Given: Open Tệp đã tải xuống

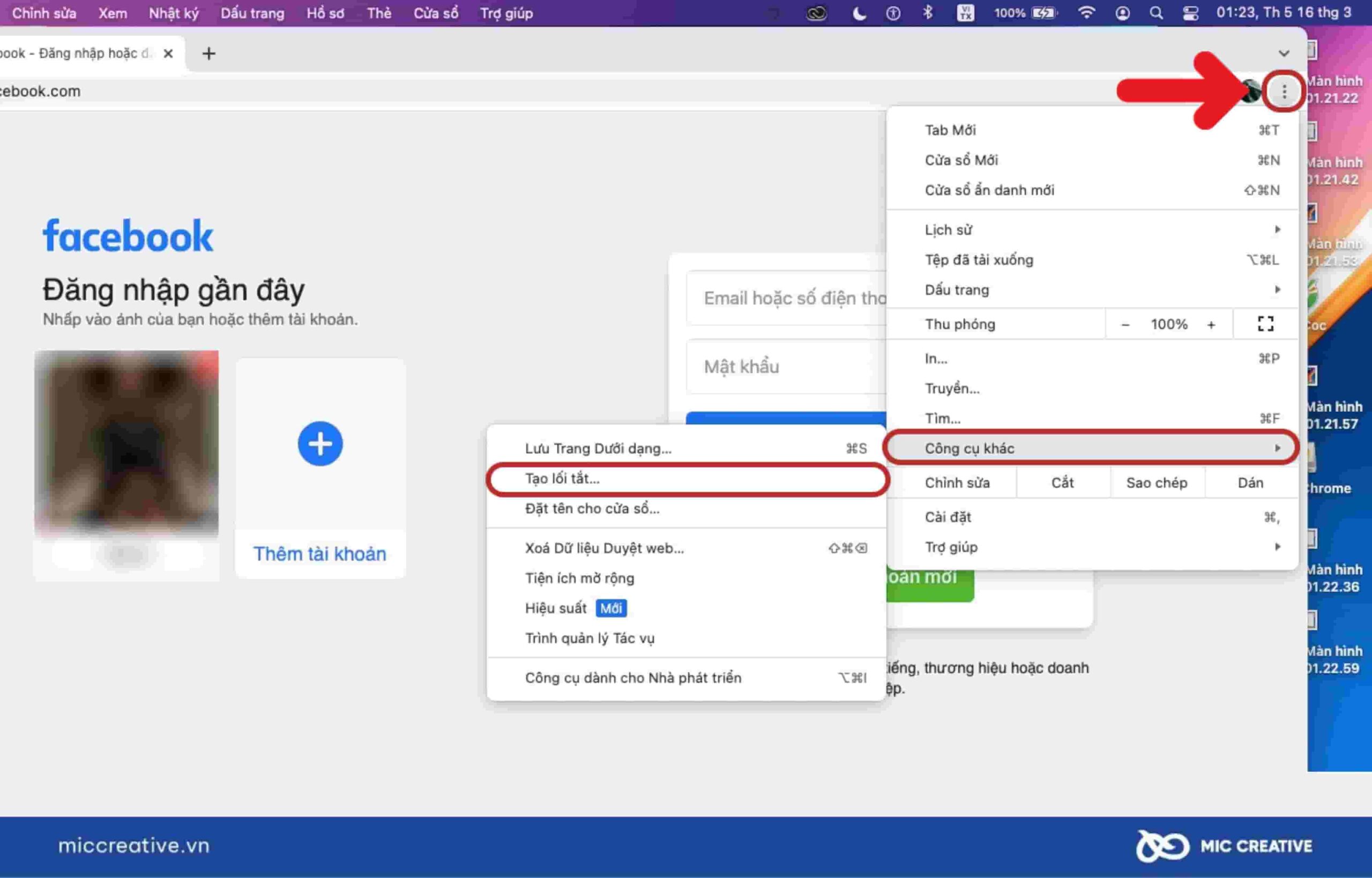Looking at the screenshot, I should point(1092,260).
